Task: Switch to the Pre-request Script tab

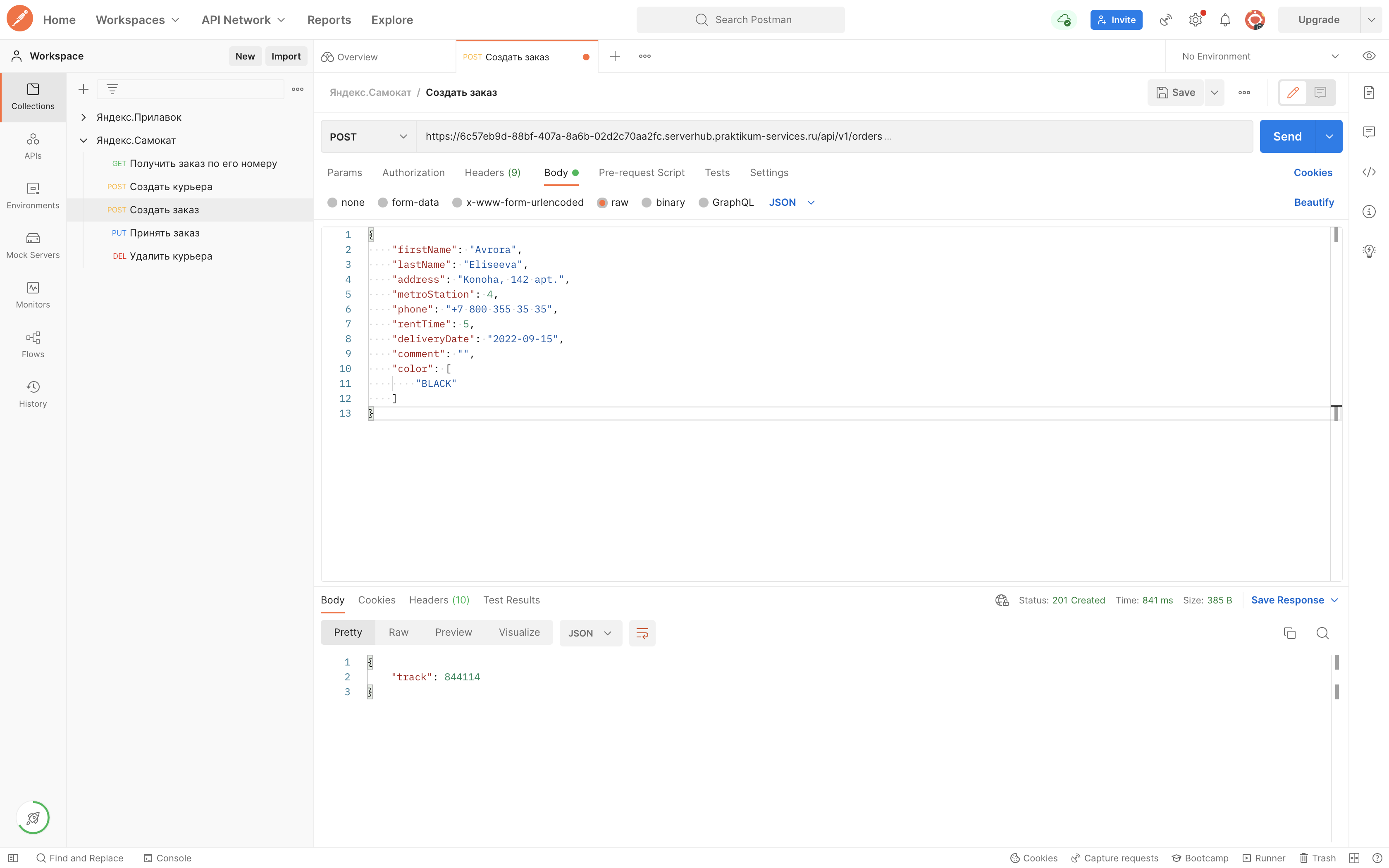Action: click(x=642, y=172)
